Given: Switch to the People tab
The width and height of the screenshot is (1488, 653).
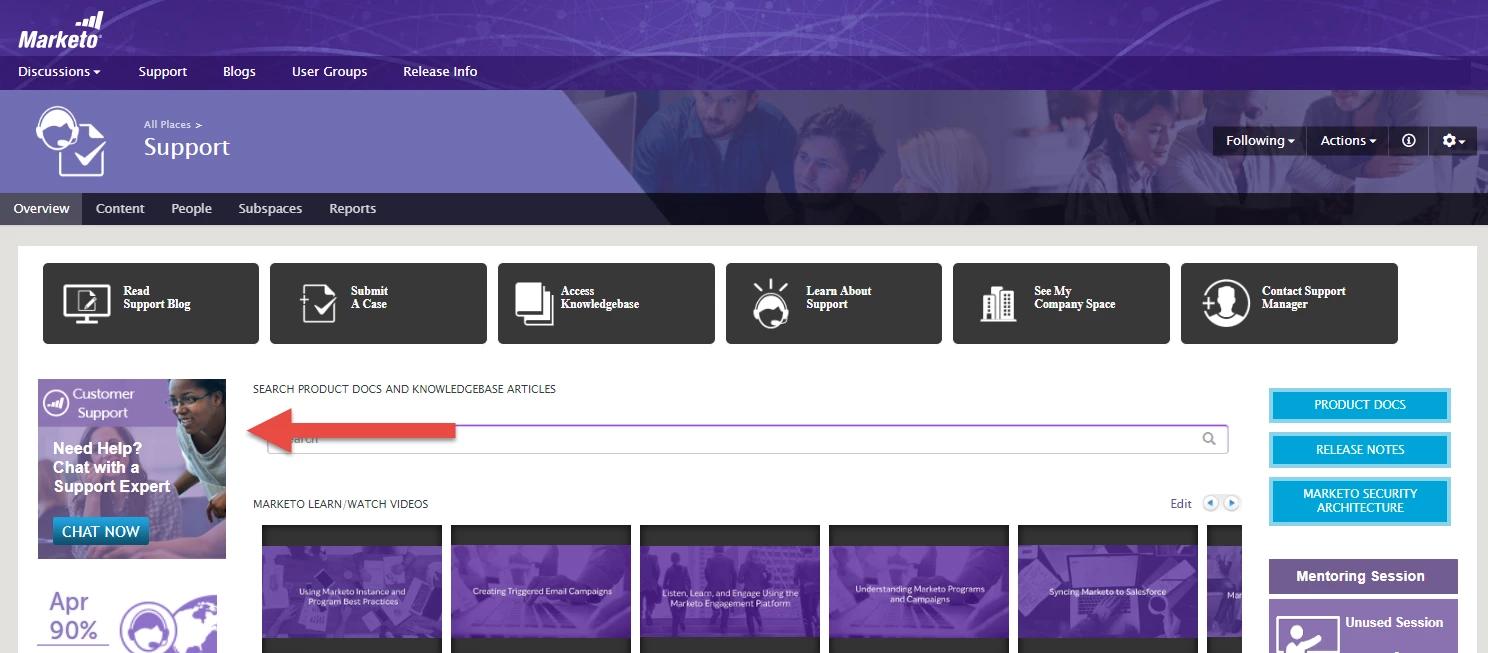Looking at the screenshot, I should [x=191, y=209].
